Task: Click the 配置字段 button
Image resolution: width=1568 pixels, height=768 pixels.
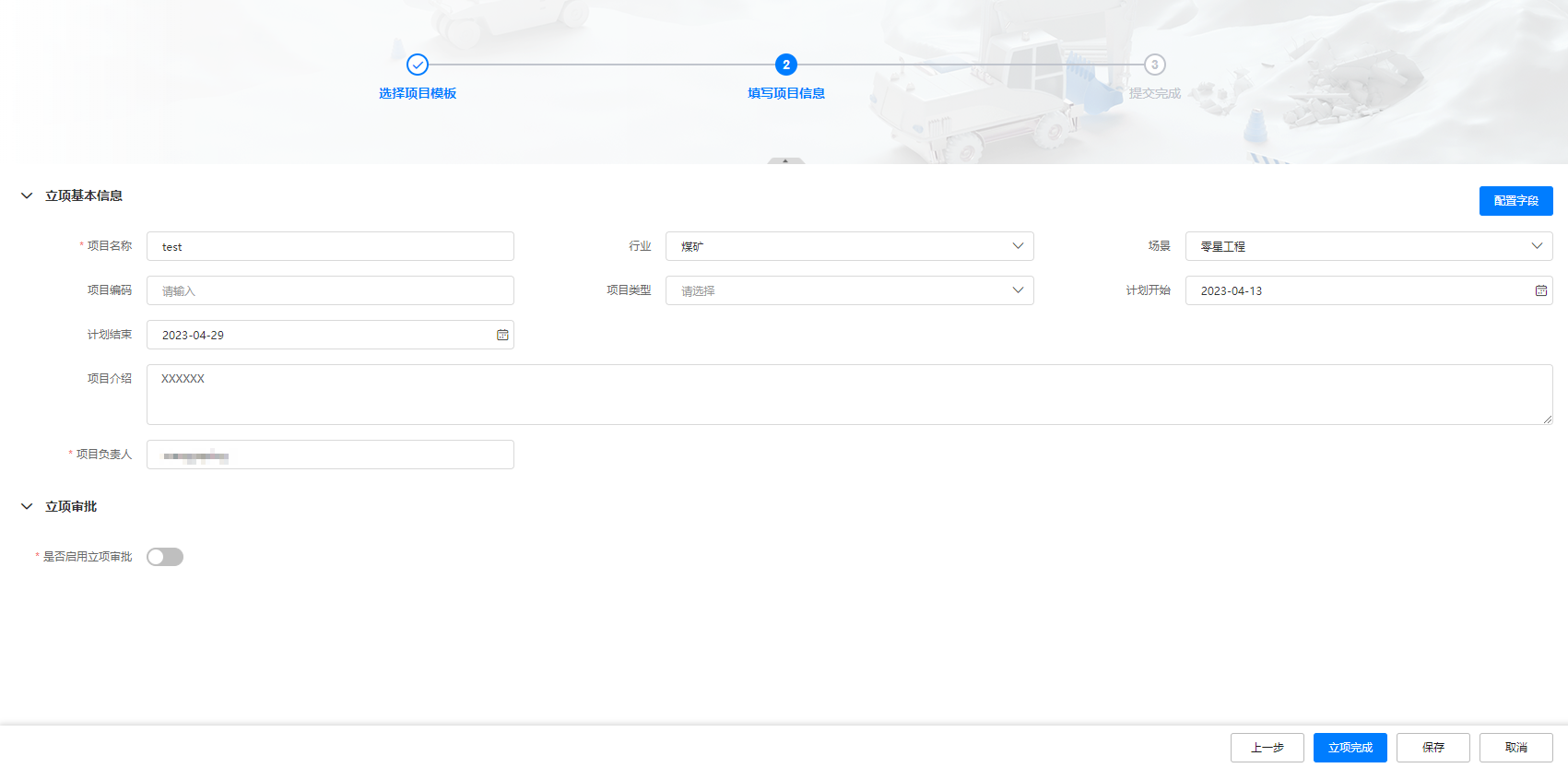Action: 1515,201
